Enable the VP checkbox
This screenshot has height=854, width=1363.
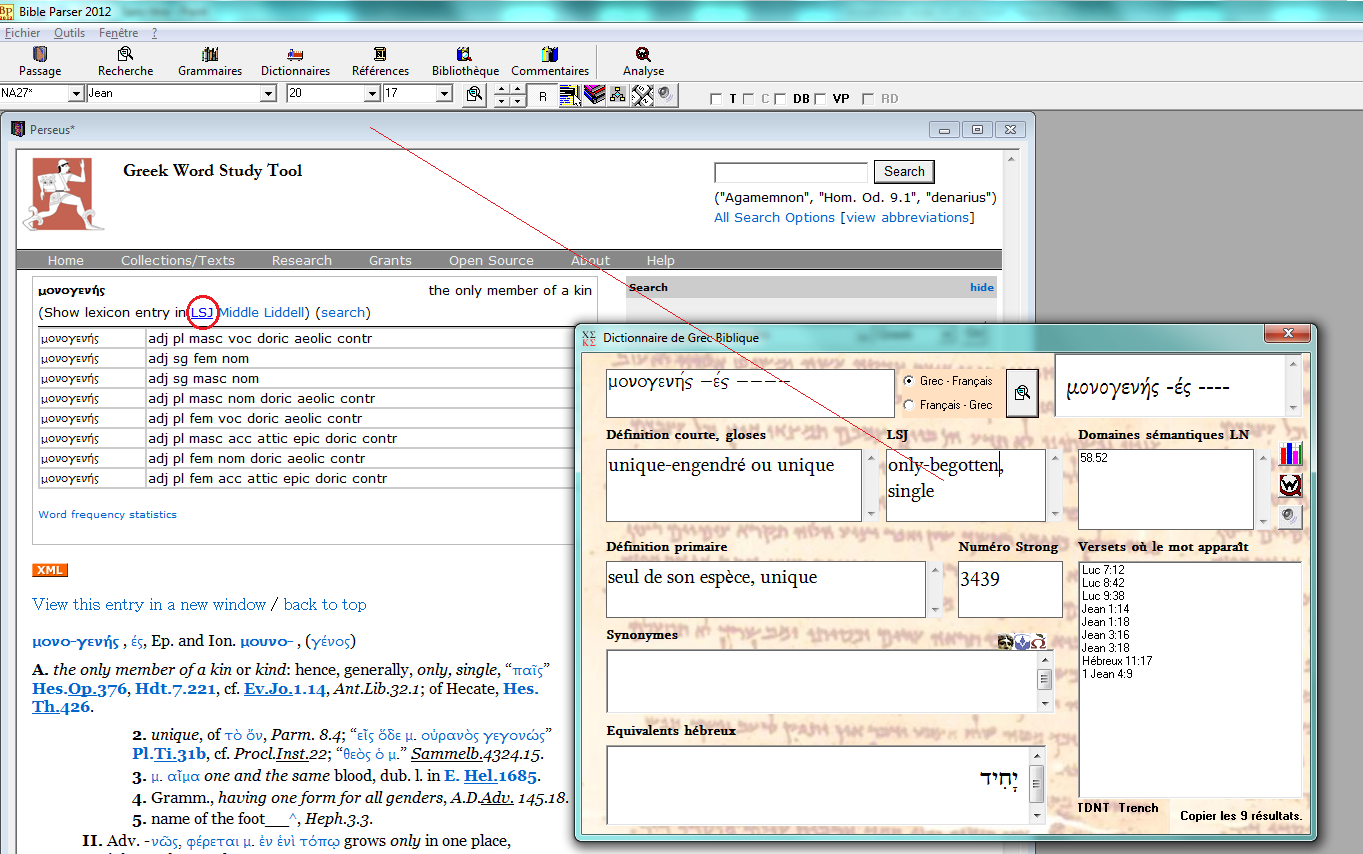820,99
